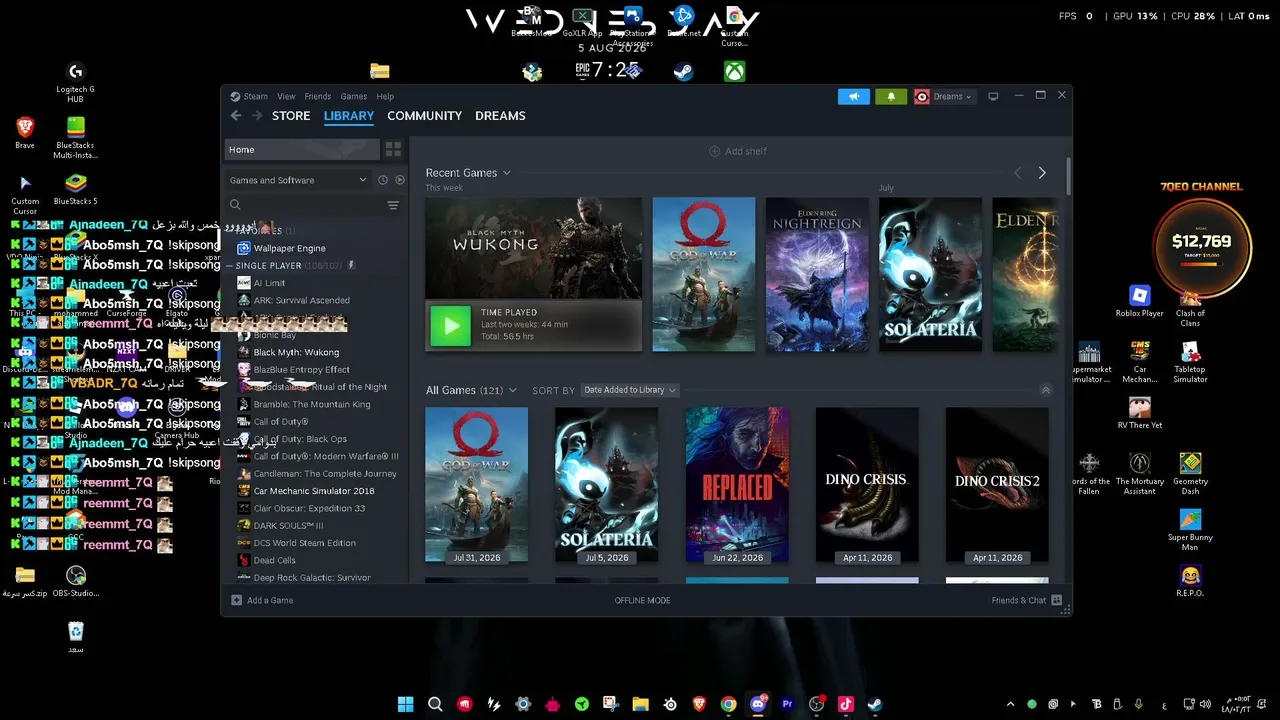Click the library search magnifier icon
The width and height of the screenshot is (1280, 720).
235,205
